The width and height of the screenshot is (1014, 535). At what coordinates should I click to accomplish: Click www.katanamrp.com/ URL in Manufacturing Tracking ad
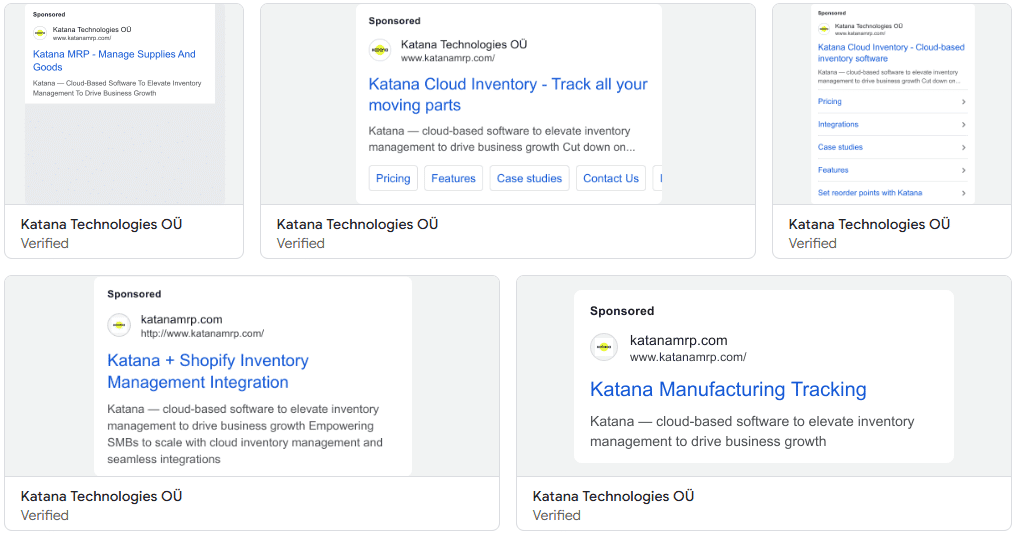688,357
